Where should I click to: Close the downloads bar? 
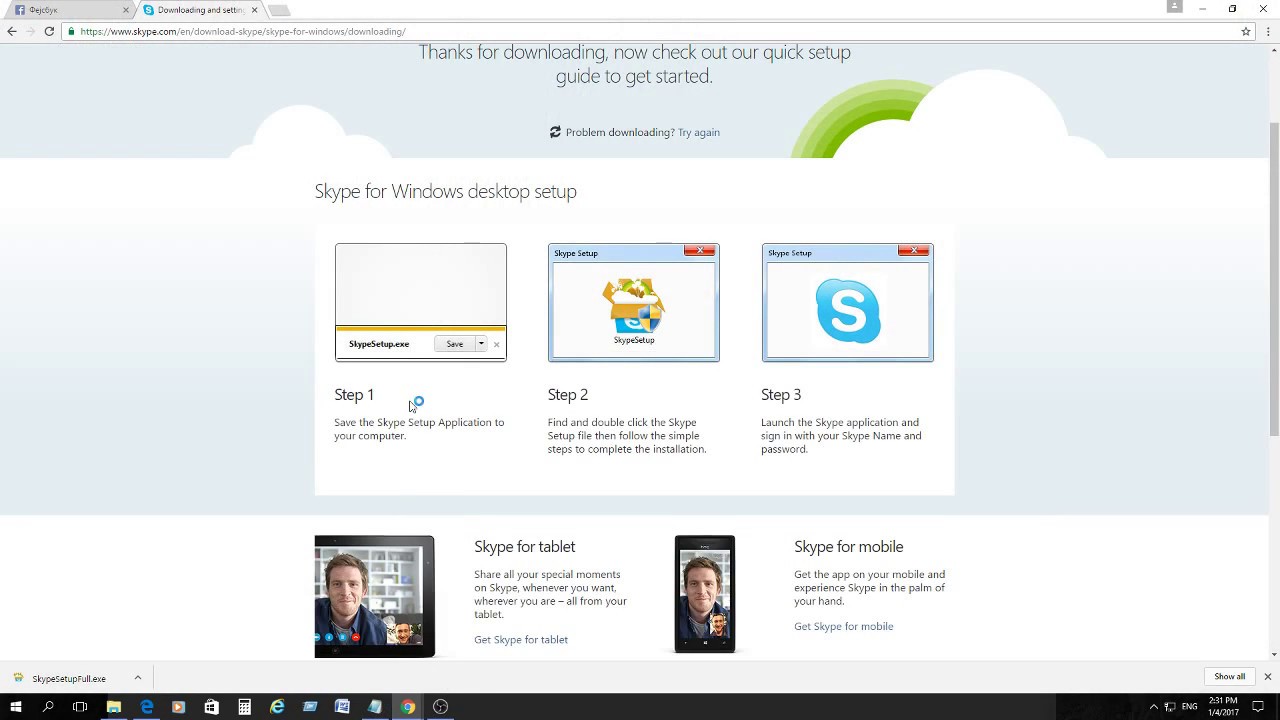[1267, 677]
